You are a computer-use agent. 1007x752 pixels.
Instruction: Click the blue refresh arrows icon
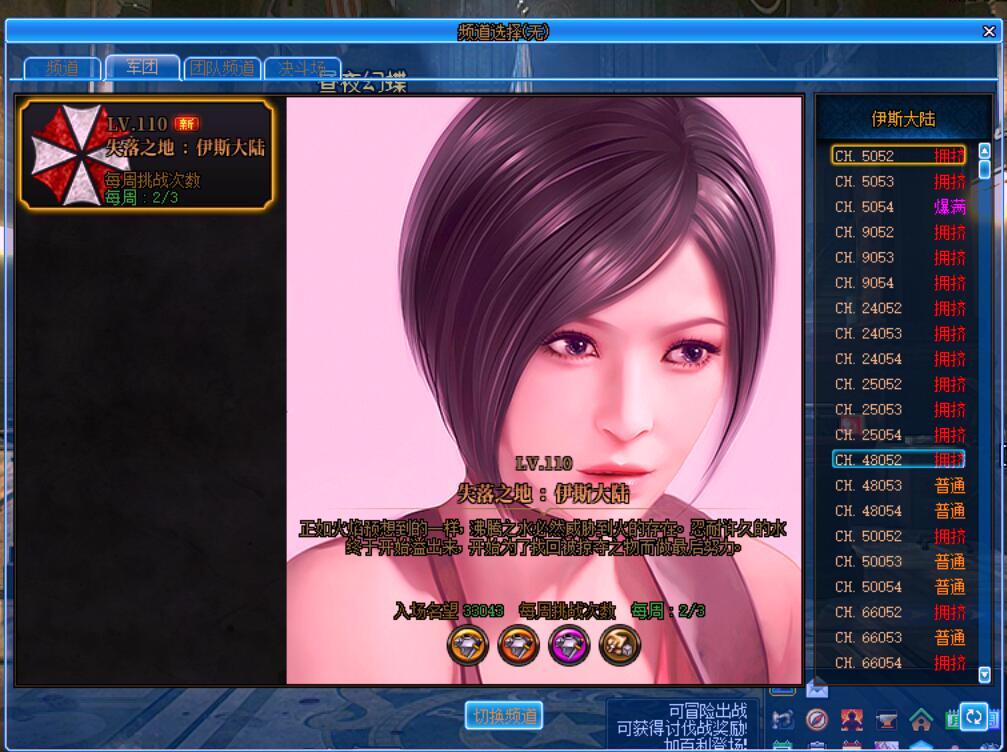974,717
